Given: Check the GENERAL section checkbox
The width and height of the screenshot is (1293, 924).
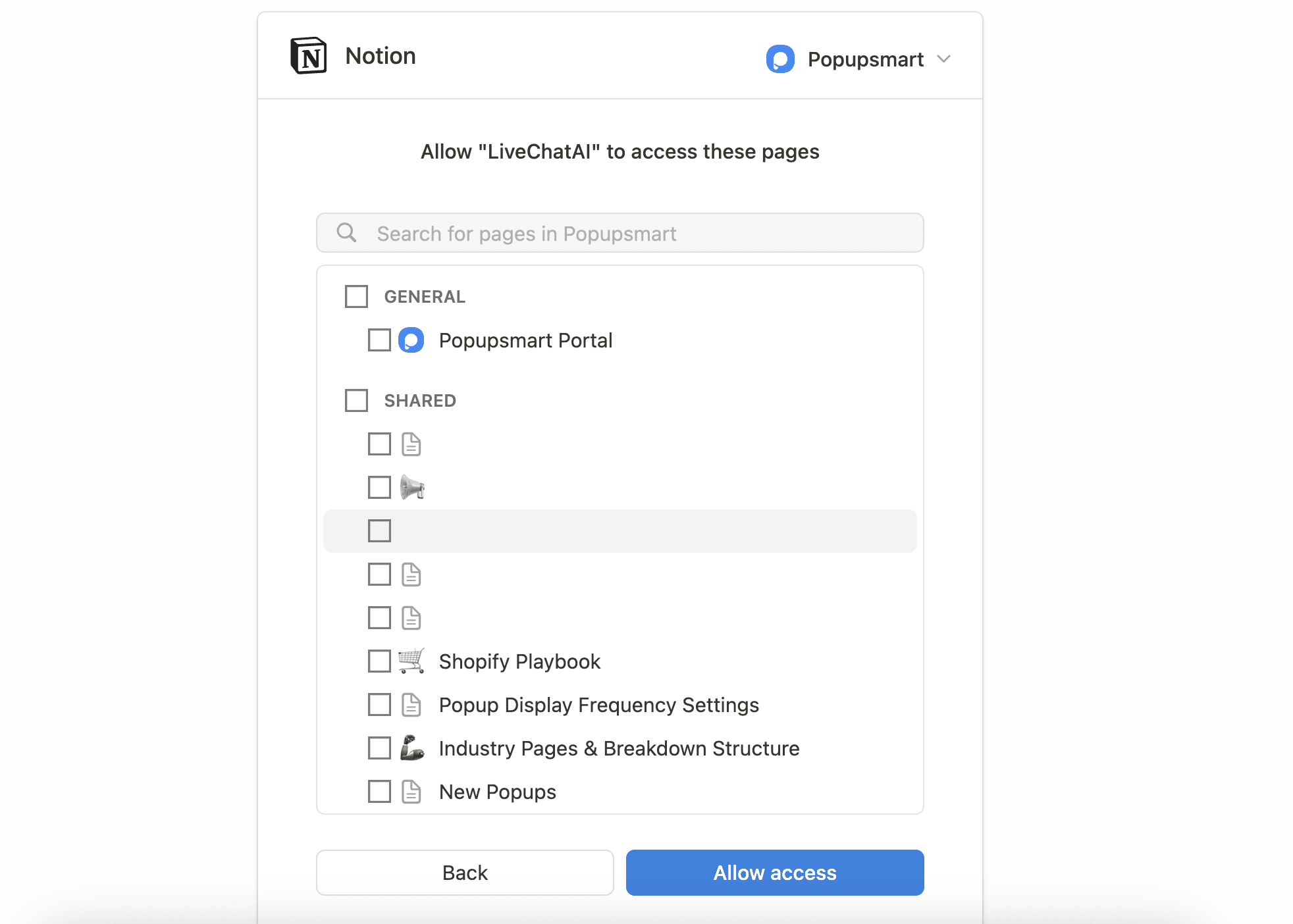Looking at the screenshot, I should (356, 296).
